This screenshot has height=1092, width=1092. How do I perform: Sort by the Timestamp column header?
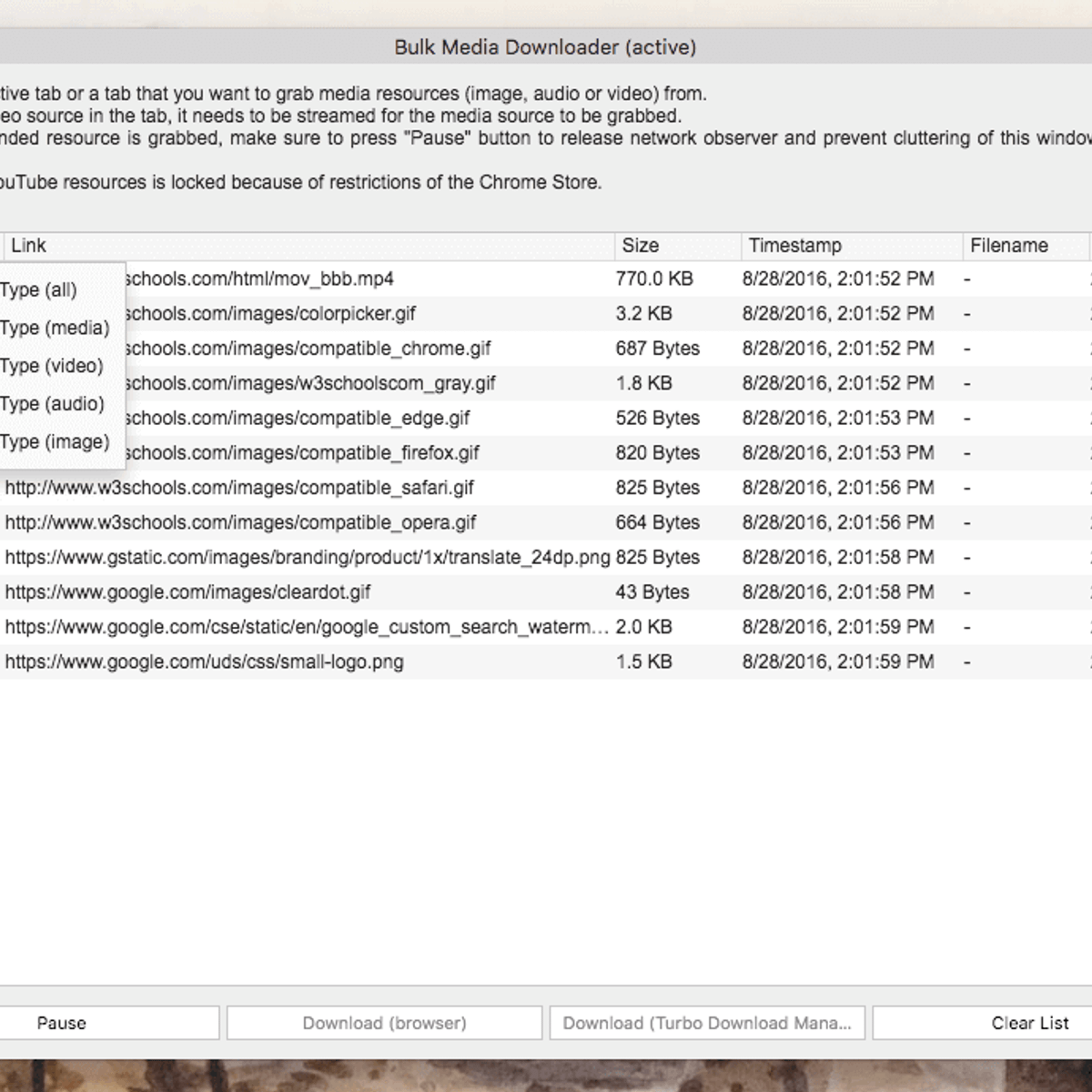(853, 246)
